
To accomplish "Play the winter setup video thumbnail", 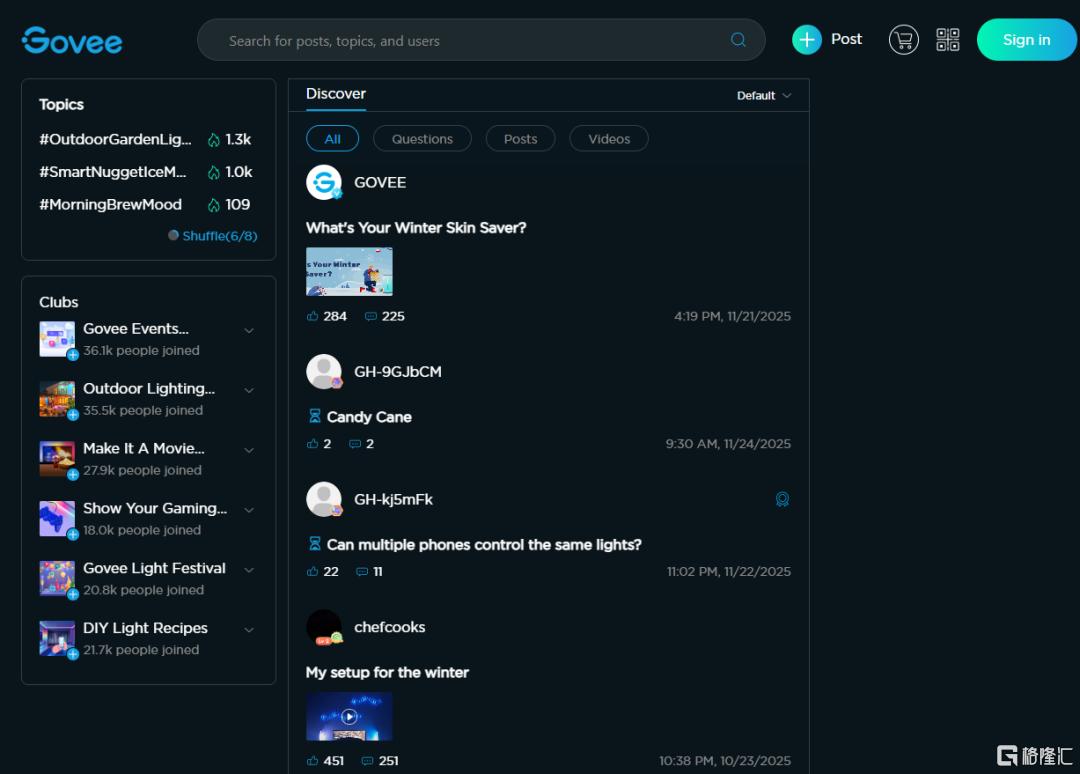I will [349, 716].
